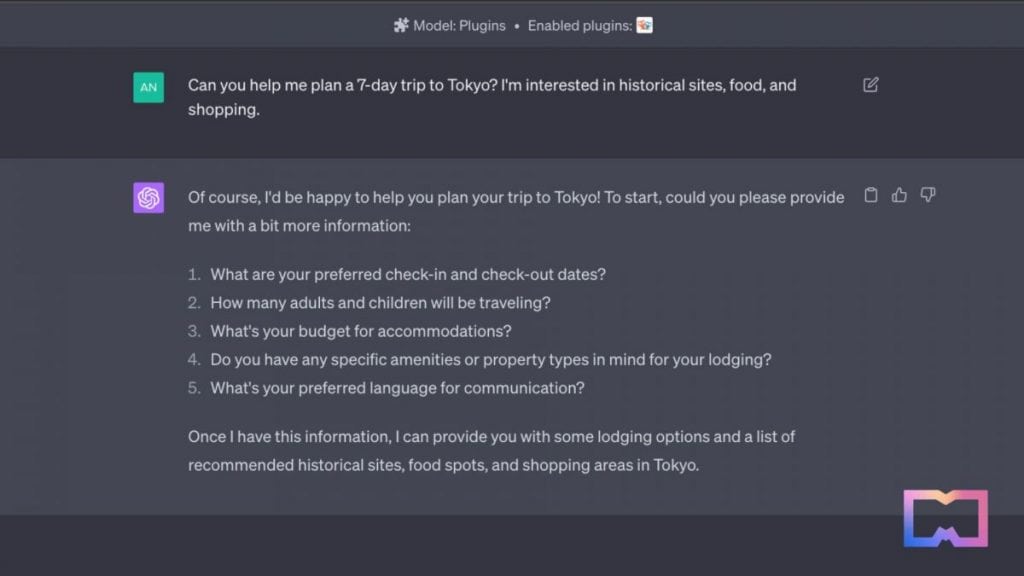Click the edit message pencil icon
The image size is (1024, 576).
pyautogui.click(x=871, y=85)
